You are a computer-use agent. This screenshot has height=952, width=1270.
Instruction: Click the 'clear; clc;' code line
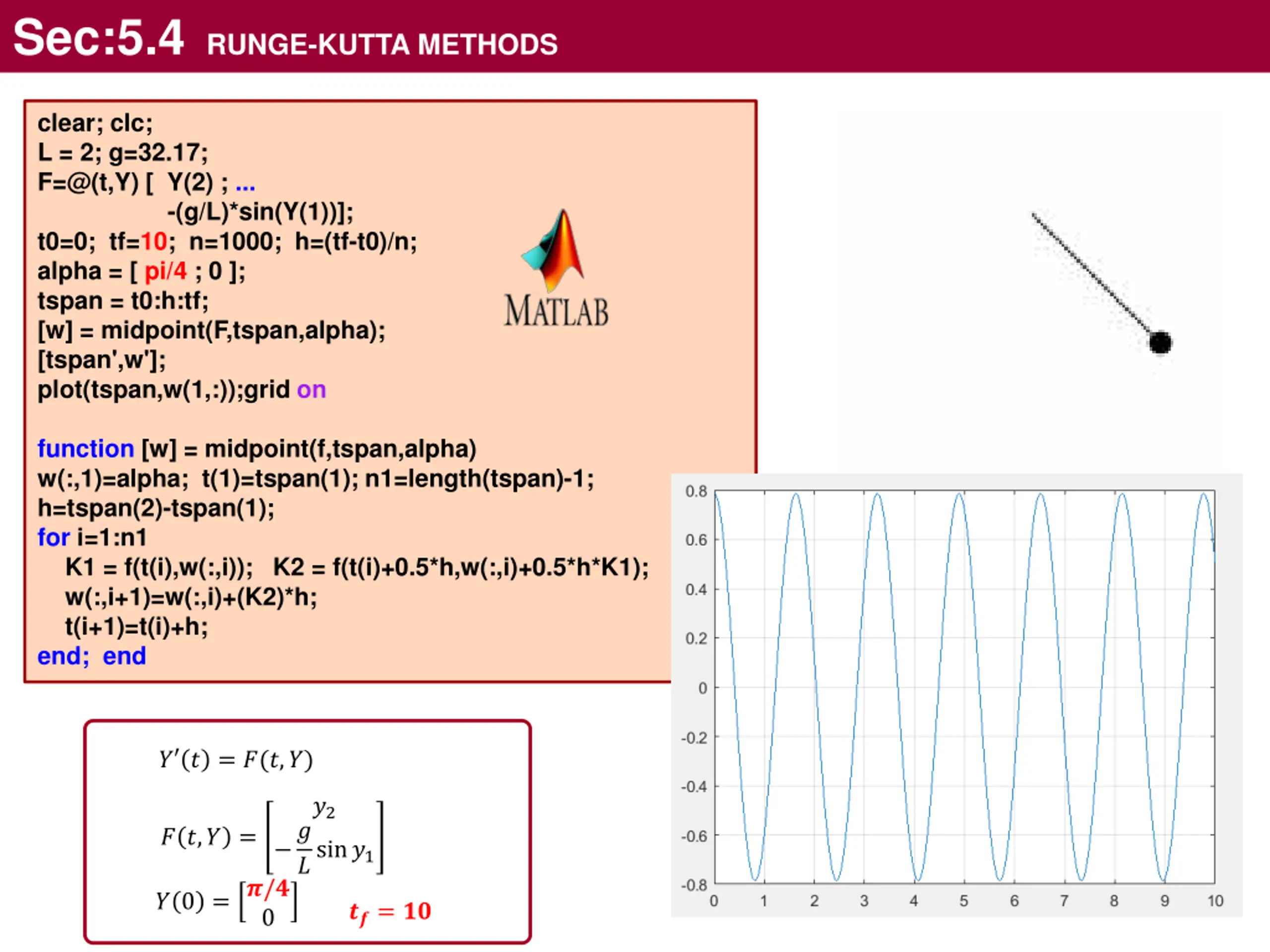95,123
